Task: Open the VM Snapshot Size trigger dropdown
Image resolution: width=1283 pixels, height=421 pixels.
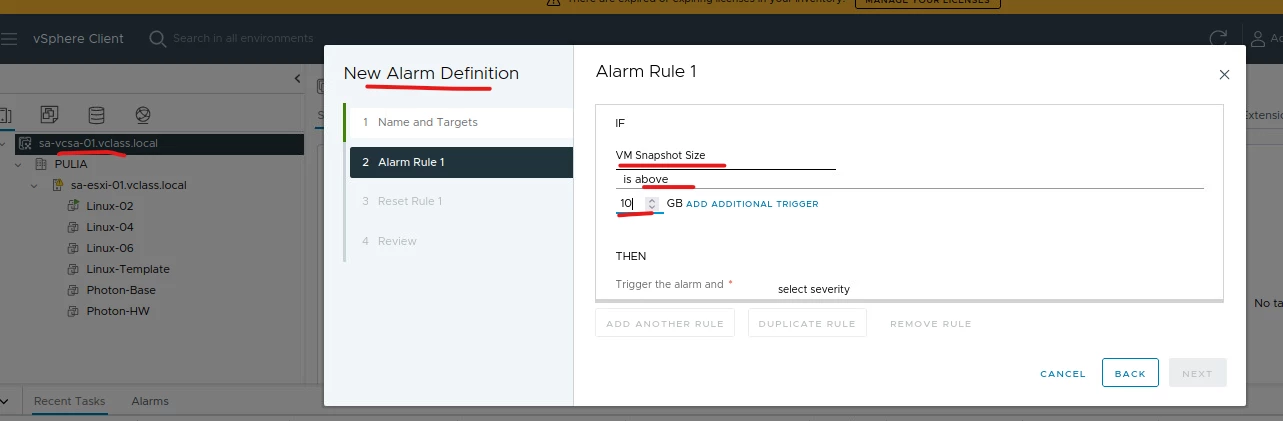Action: coord(725,156)
